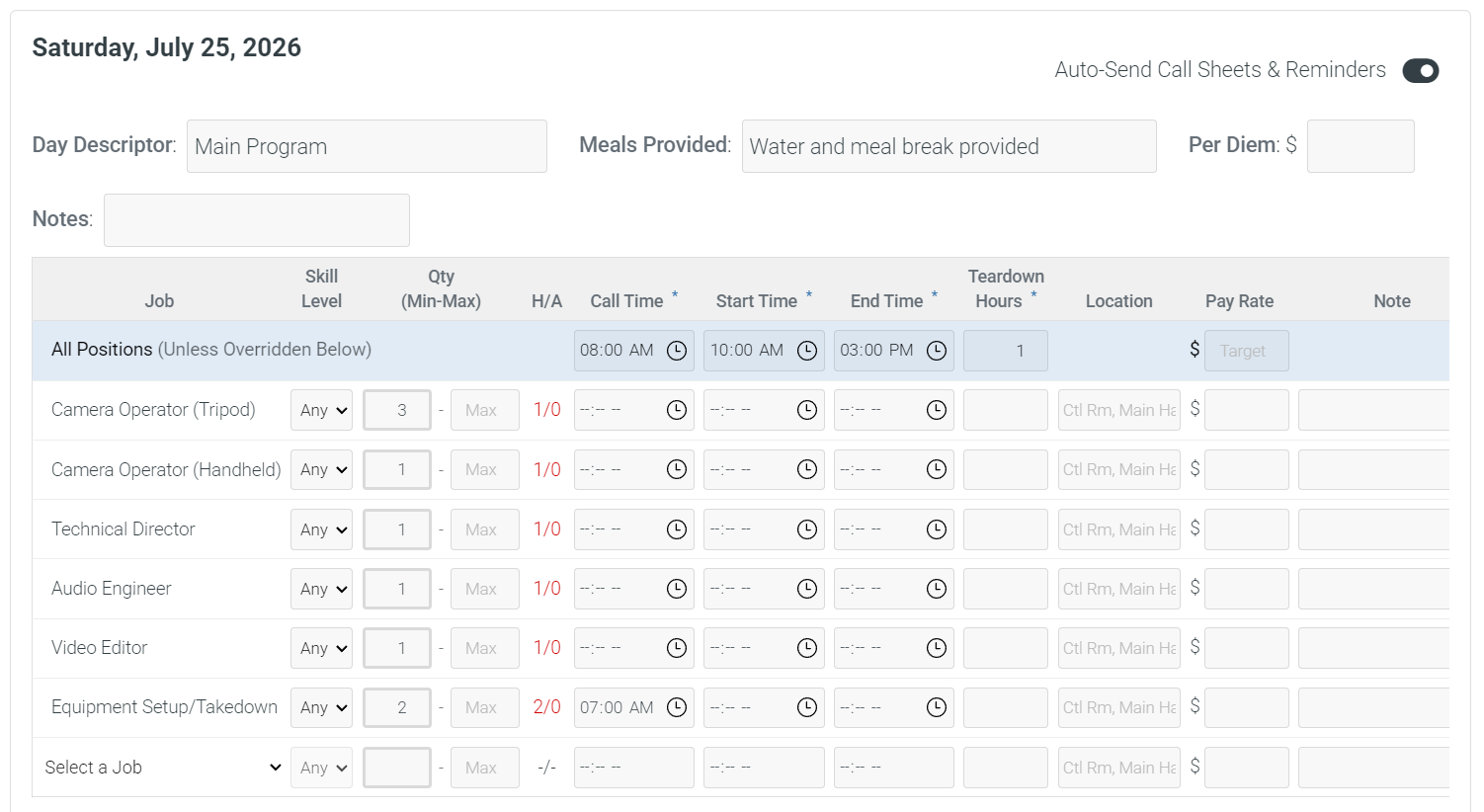Click the Technical Director job name
Image resolution: width=1484 pixels, height=812 pixels.
pos(124,529)
